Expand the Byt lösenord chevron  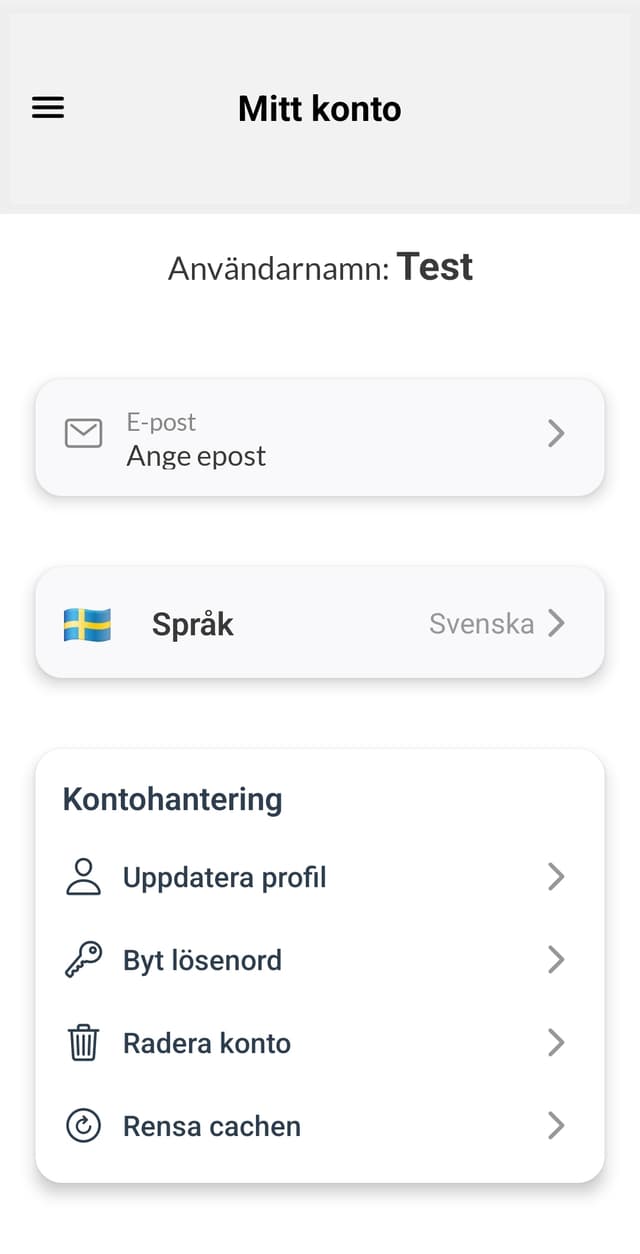coord(556,960)
